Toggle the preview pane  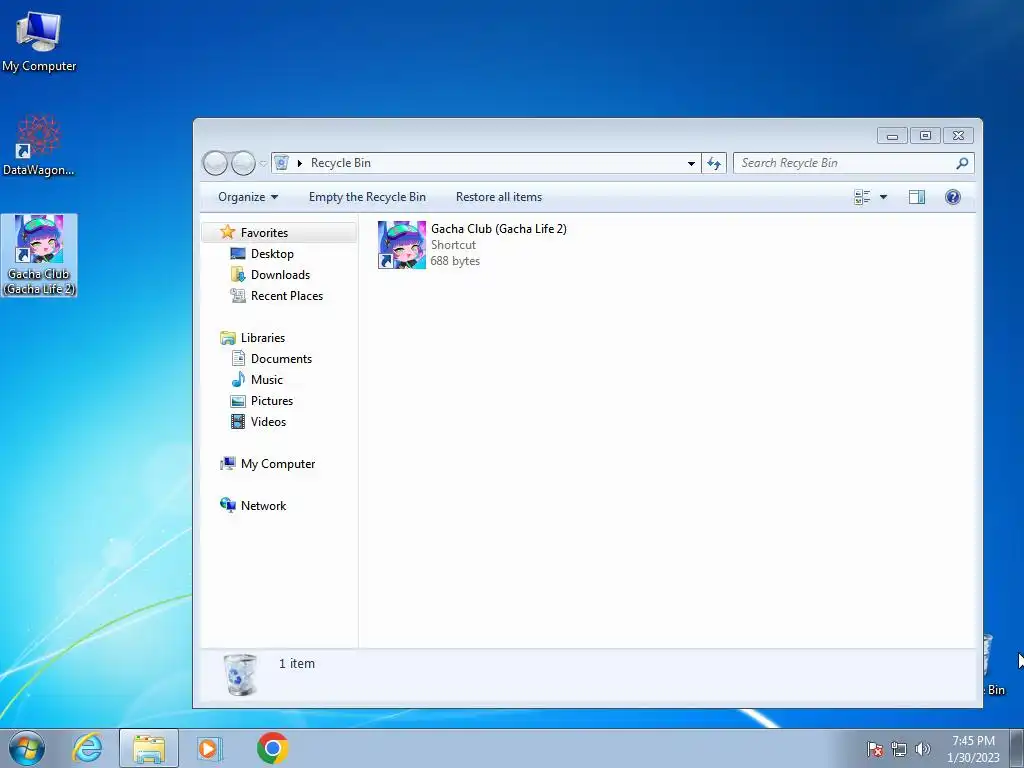click(x=917, y=197)
